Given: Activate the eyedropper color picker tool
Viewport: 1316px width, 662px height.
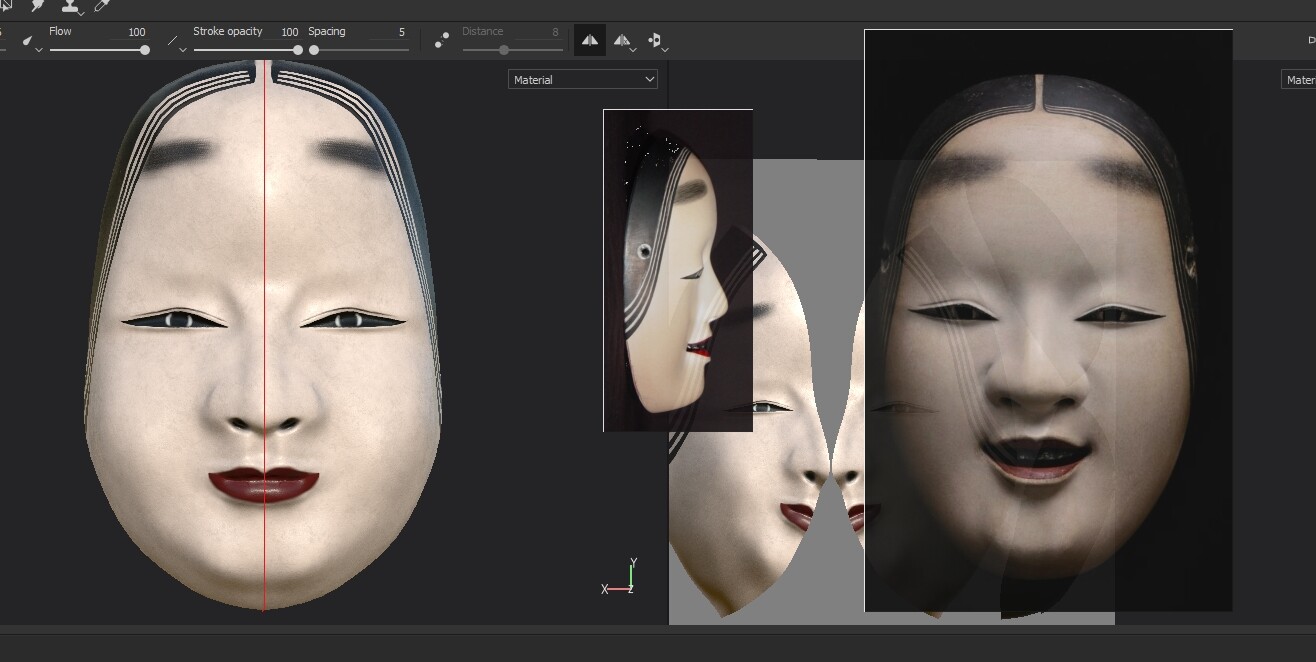Looking at the screenshot, I should pyautogui.click(x=100, y=5).
